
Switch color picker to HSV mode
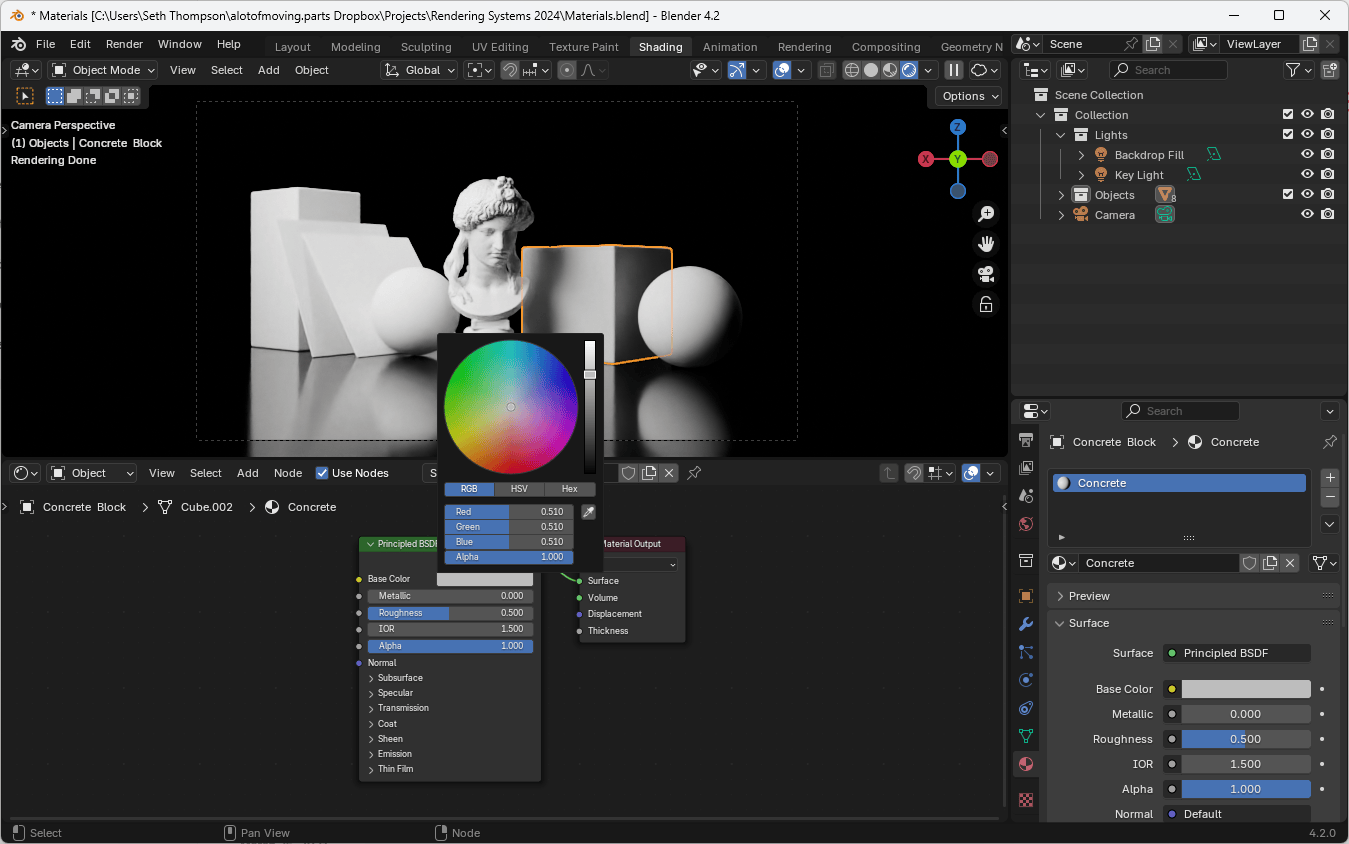point(519,489)
